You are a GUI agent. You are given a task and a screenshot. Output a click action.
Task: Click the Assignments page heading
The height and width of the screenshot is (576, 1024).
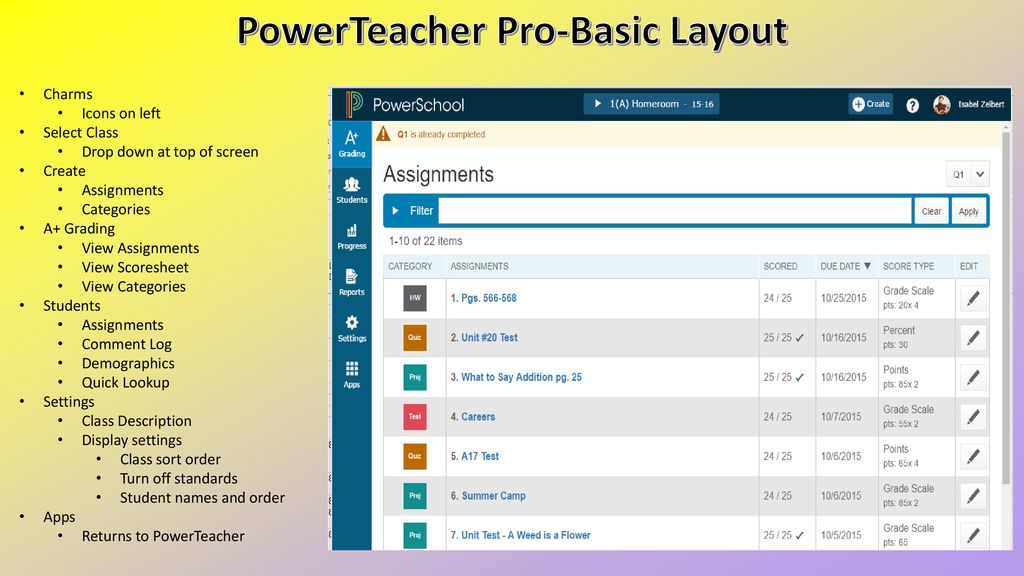click(438, 174)
